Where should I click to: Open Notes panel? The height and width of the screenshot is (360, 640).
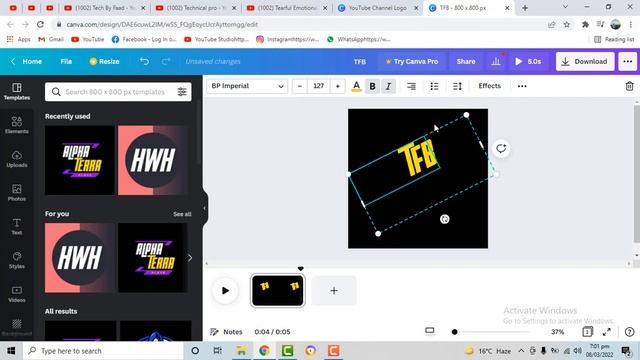pyautogui.click(x=227, y=332)
